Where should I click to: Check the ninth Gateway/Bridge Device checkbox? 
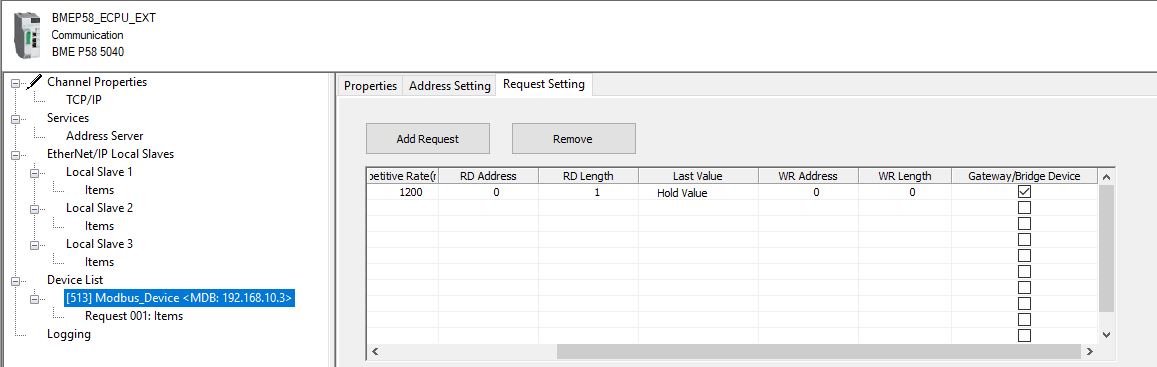point(1024,320)
